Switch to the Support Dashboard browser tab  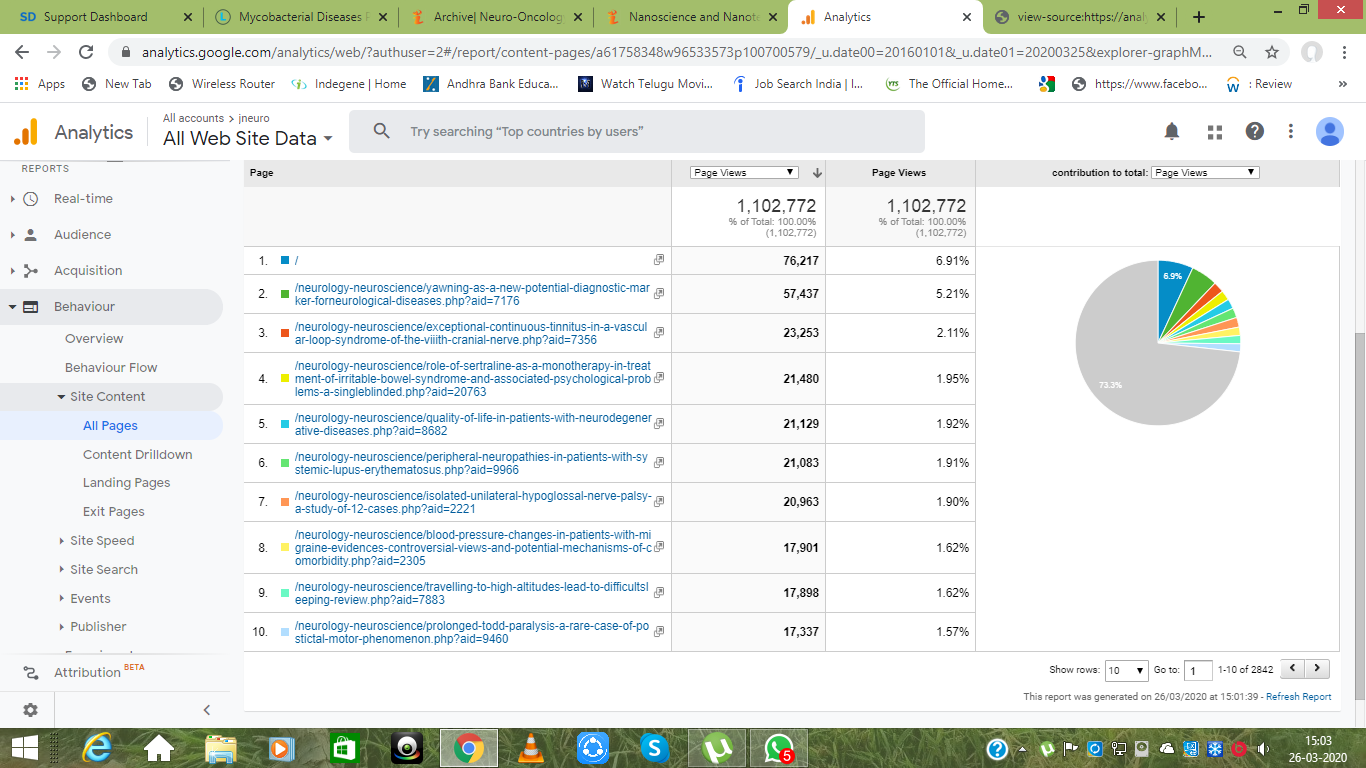coord(95,17)
